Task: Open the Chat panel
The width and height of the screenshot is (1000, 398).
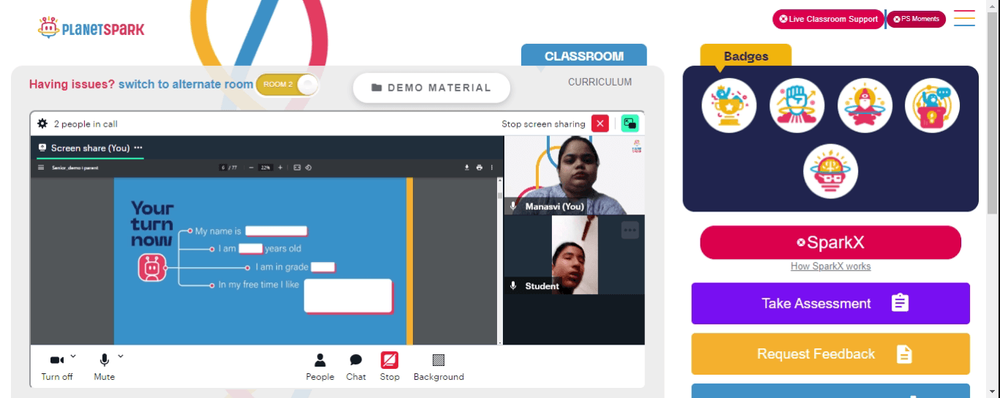Action: pyautogui.click(x=356, y=367)
